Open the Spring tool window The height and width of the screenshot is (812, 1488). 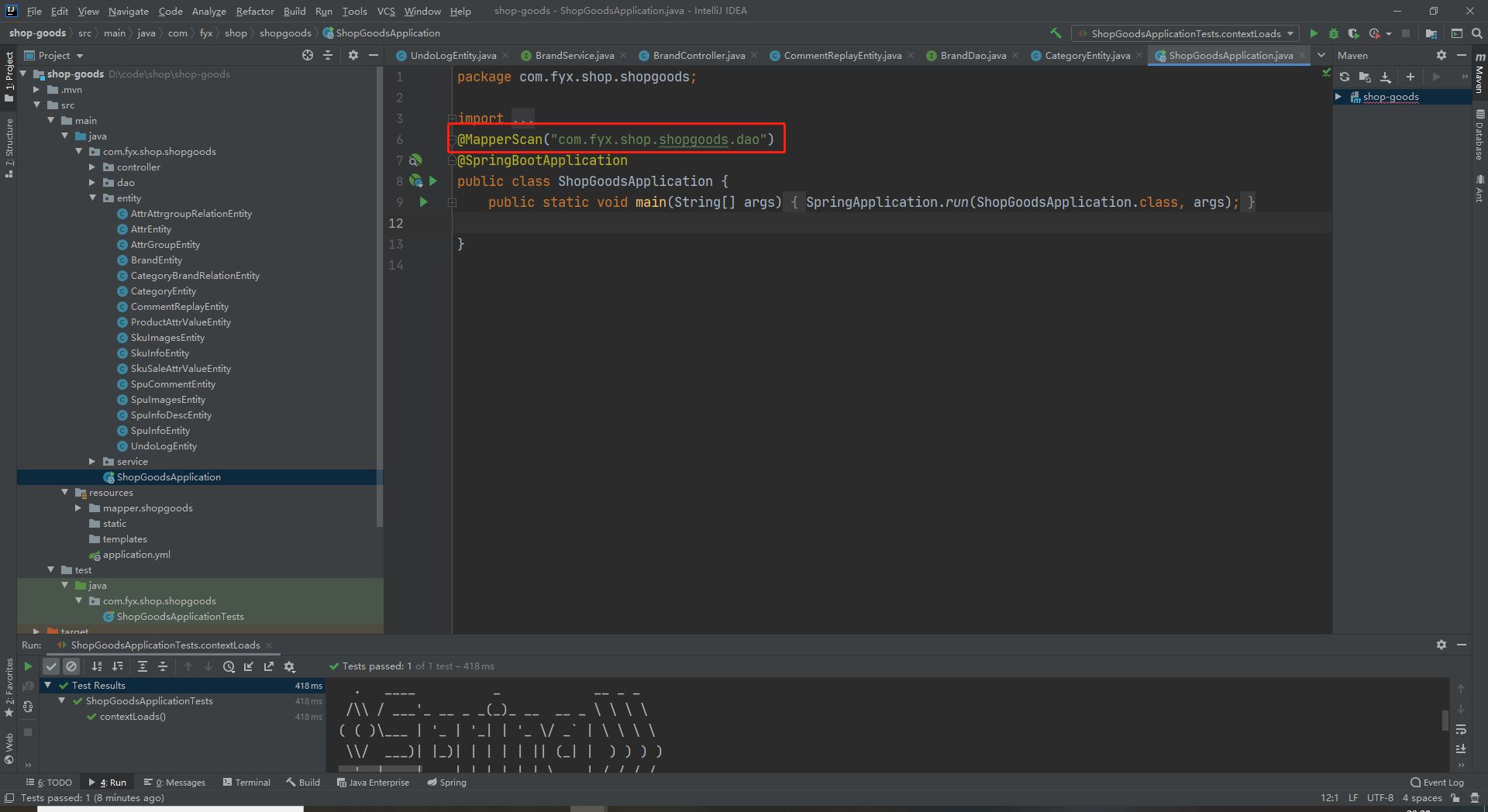(x=447, y=783)
